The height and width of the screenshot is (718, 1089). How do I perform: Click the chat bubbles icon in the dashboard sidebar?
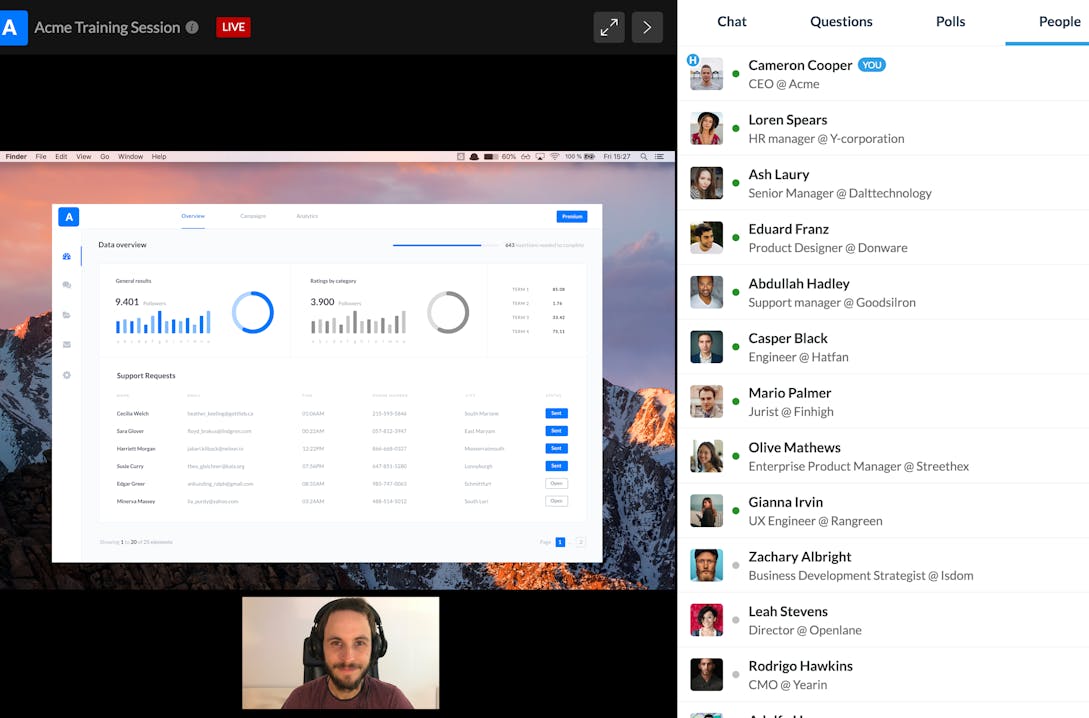pos(67,286)
